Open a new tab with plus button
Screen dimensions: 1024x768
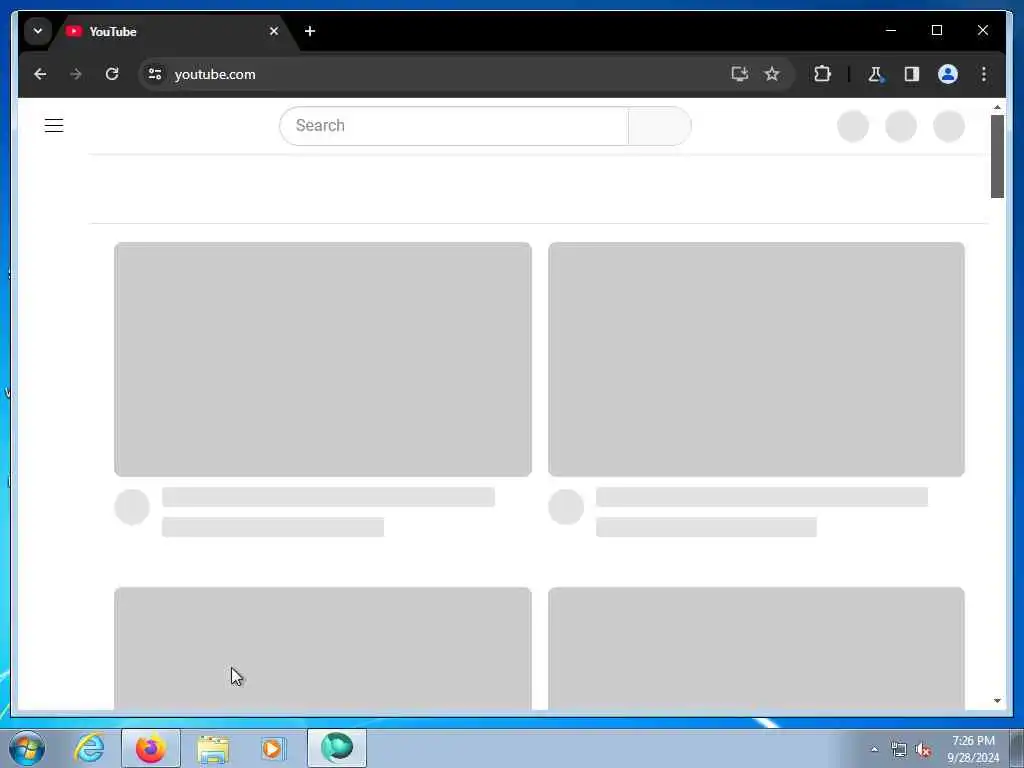[x=310, y=31]
